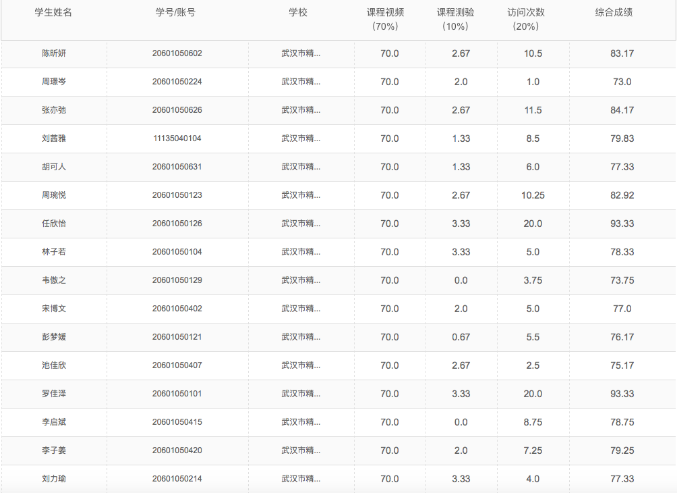This screenshot has height=493, width=677.
Task: Select student ID 20601050214
Action: click(x=177, y=479)
